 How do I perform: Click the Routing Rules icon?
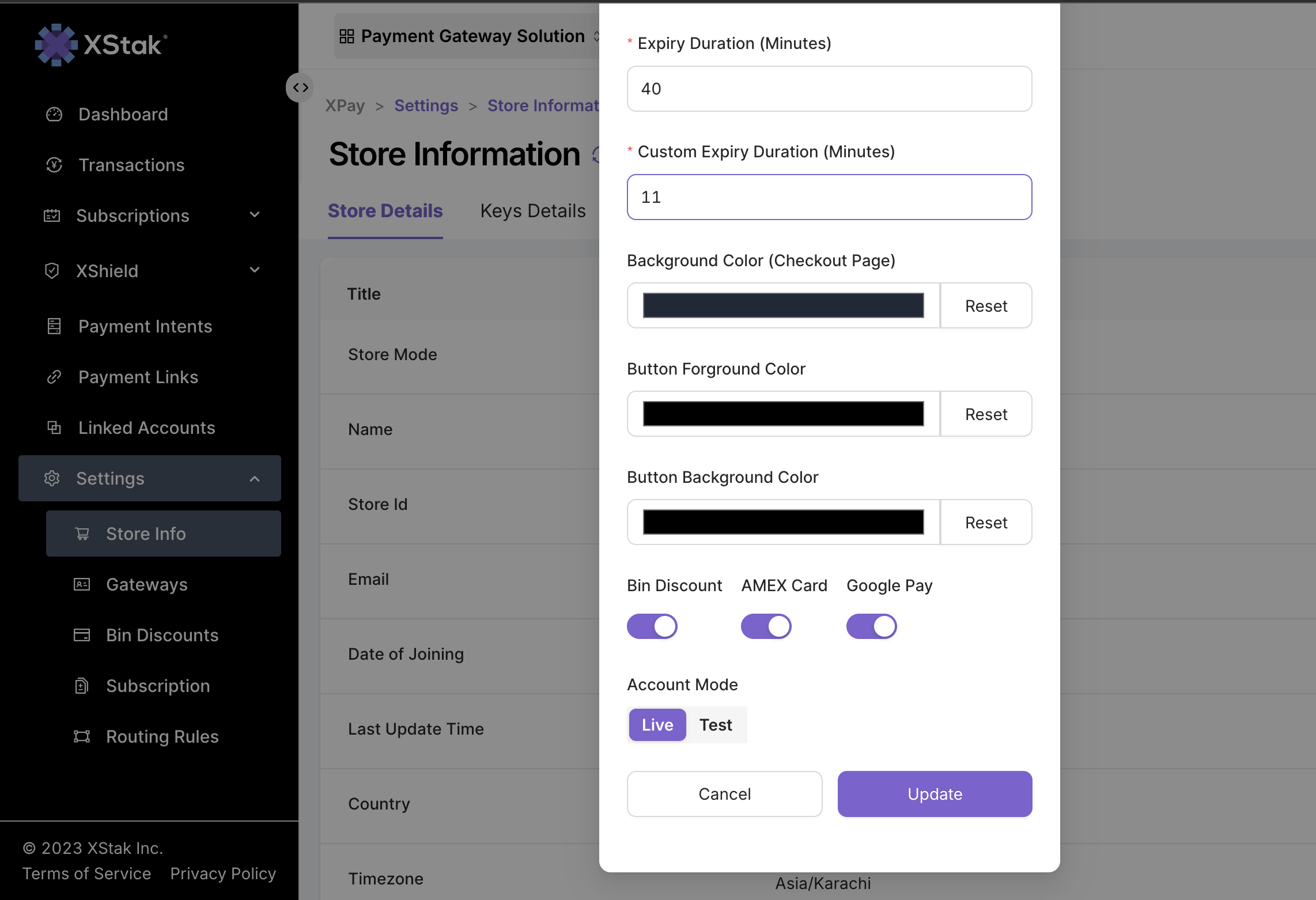pos(82,736)
